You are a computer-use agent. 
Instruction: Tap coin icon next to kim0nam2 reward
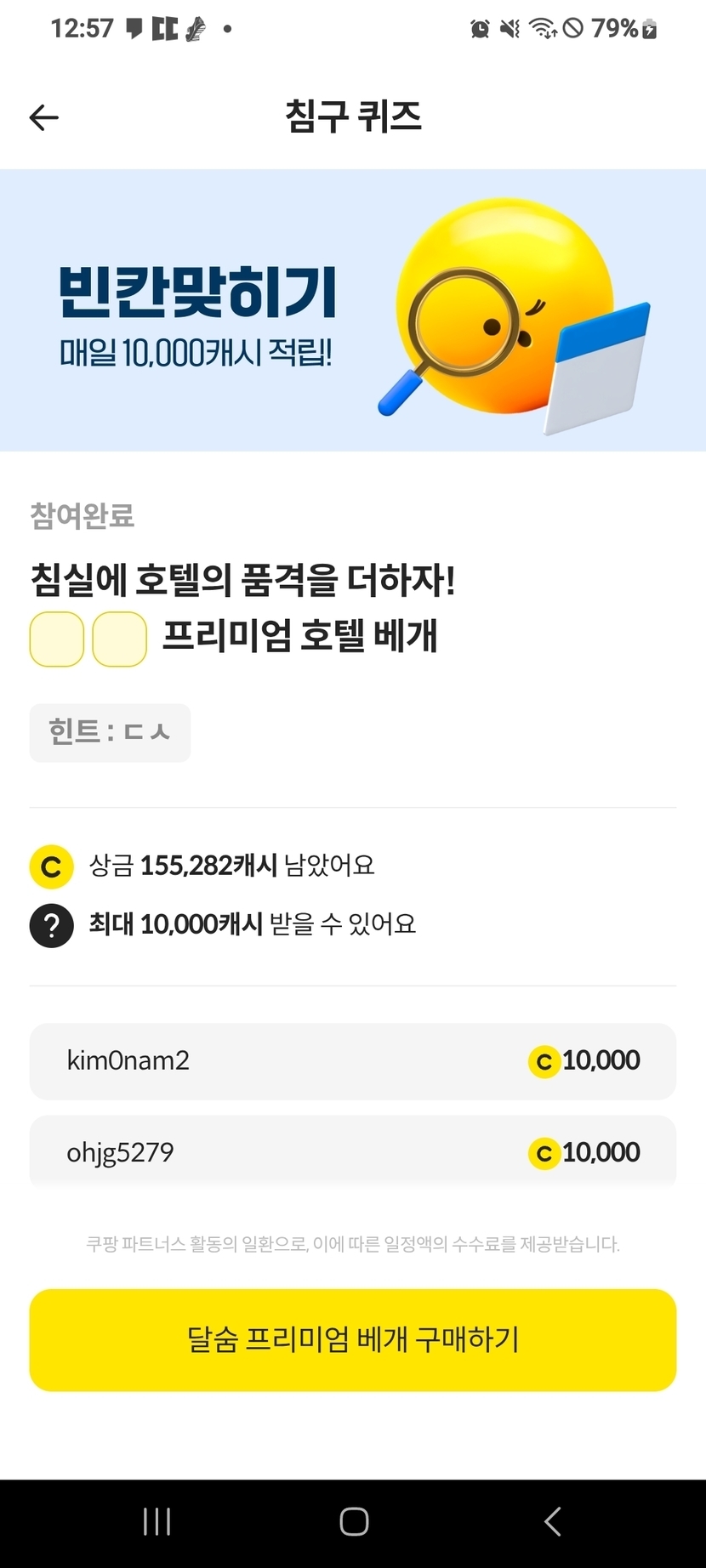(544, 1061)
